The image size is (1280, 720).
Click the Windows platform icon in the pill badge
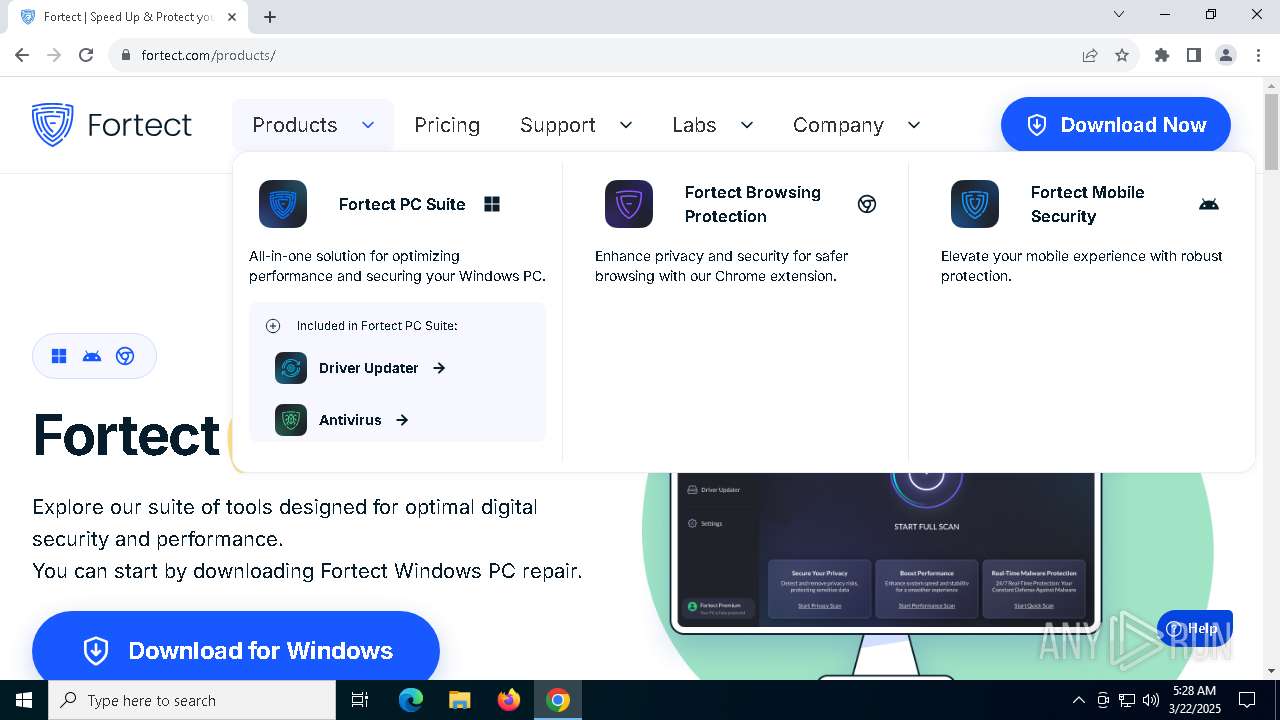(x=59, y=356)
